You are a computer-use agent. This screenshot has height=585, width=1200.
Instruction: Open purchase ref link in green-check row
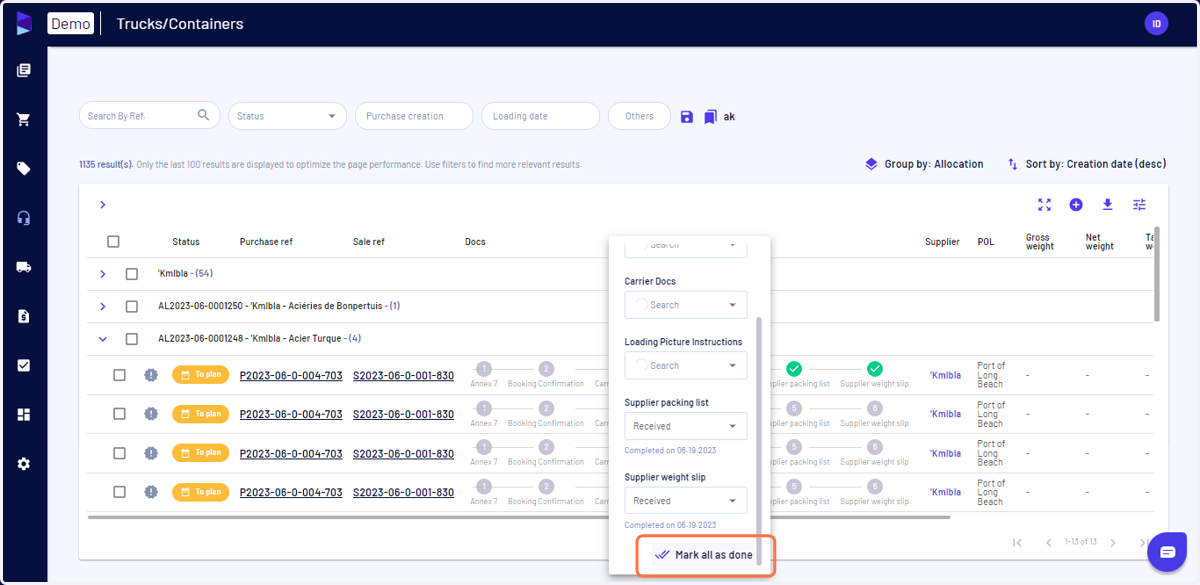291,376
